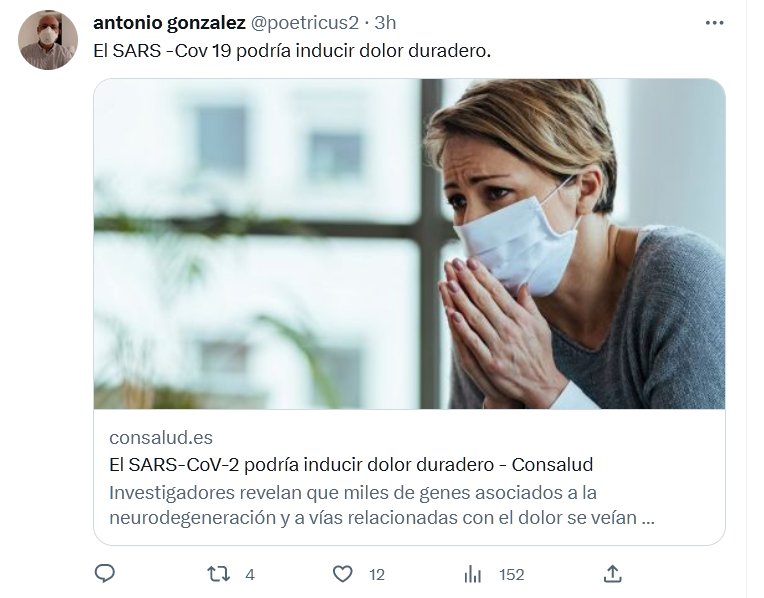Click the 3h timestamp
This screenshot has height=598, width=764.
(x=385, y=22)
